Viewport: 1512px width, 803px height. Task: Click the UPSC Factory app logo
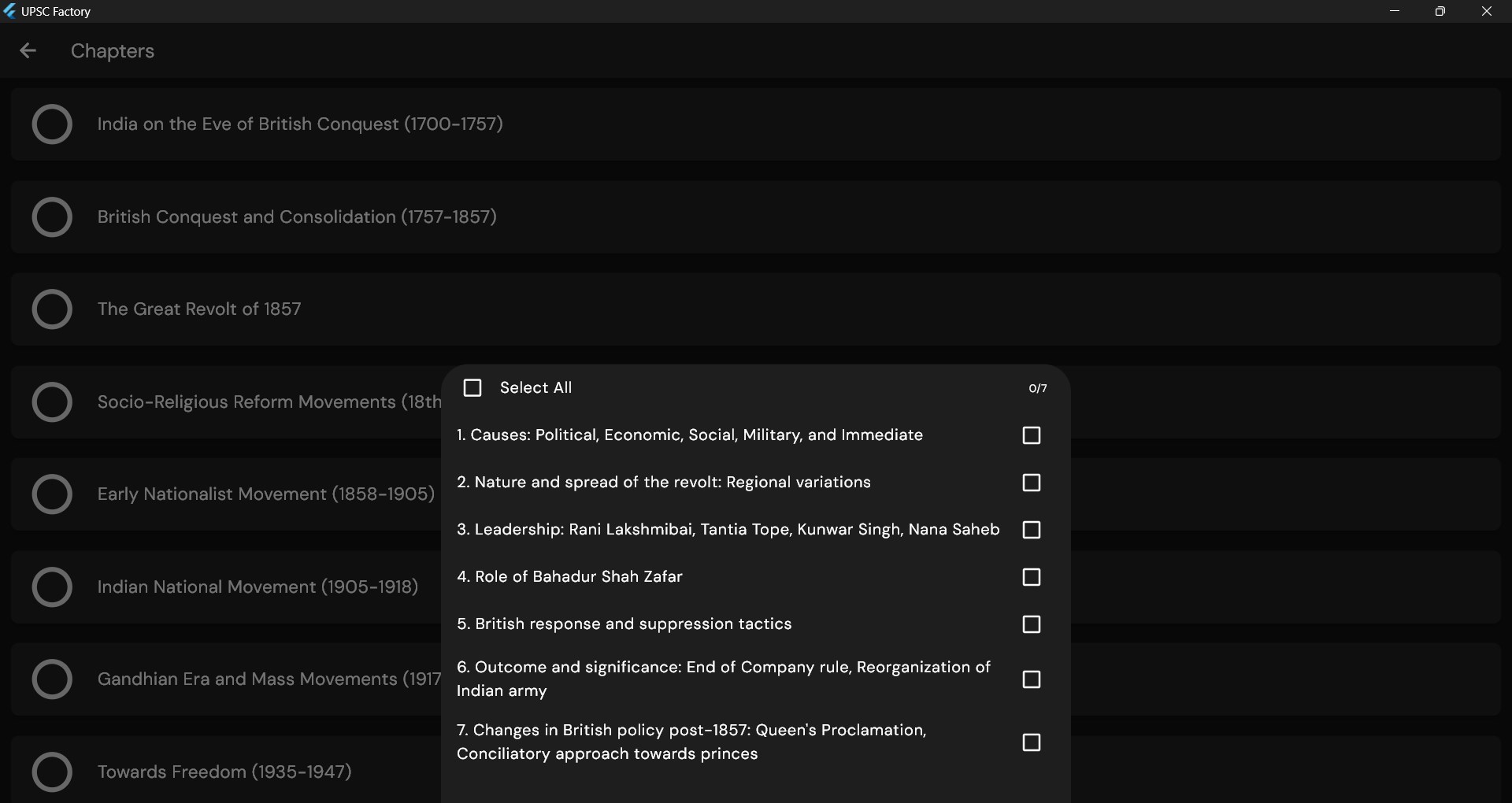coord(9,11)
